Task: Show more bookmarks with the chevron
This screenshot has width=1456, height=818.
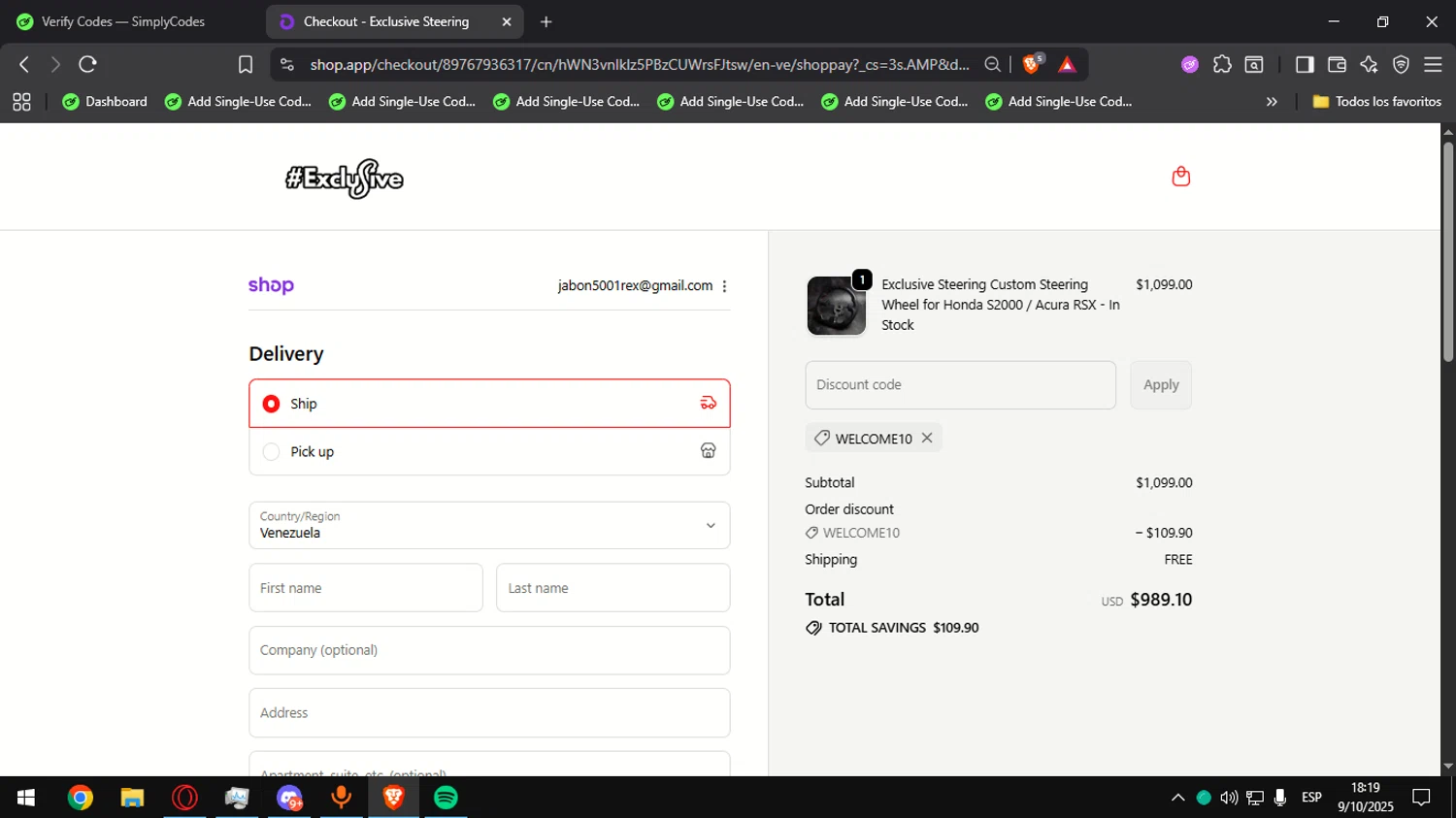Action: (1272, 101)
